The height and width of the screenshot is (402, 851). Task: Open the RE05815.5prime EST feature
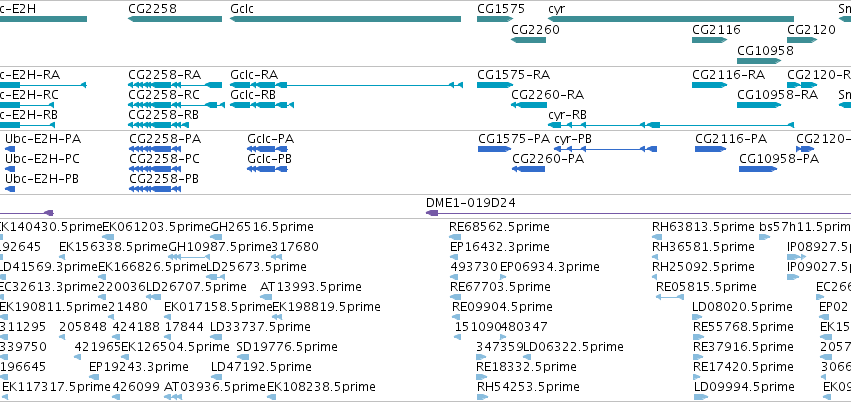click(670, 296)
